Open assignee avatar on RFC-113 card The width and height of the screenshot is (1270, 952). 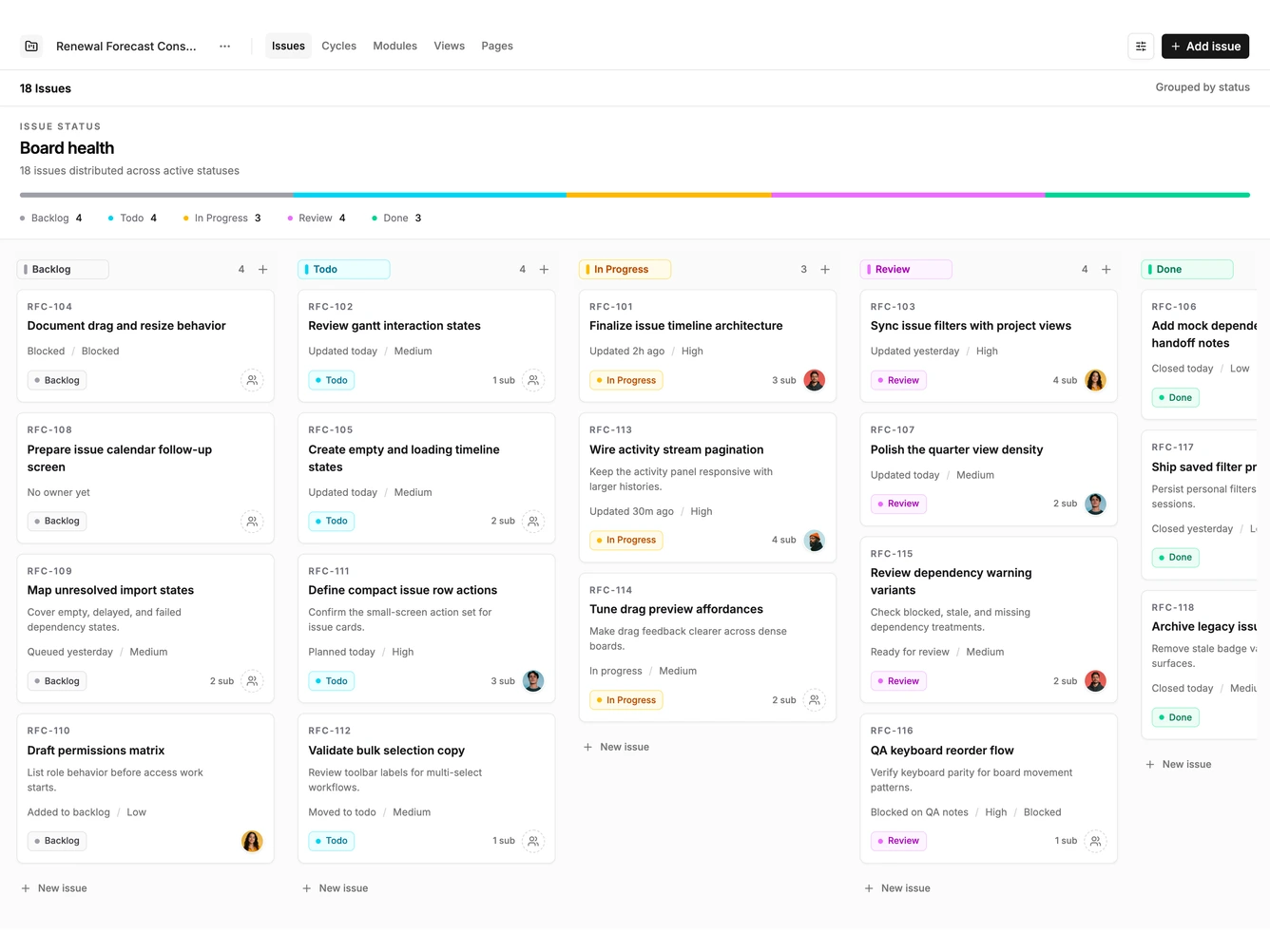pos(815,540)
